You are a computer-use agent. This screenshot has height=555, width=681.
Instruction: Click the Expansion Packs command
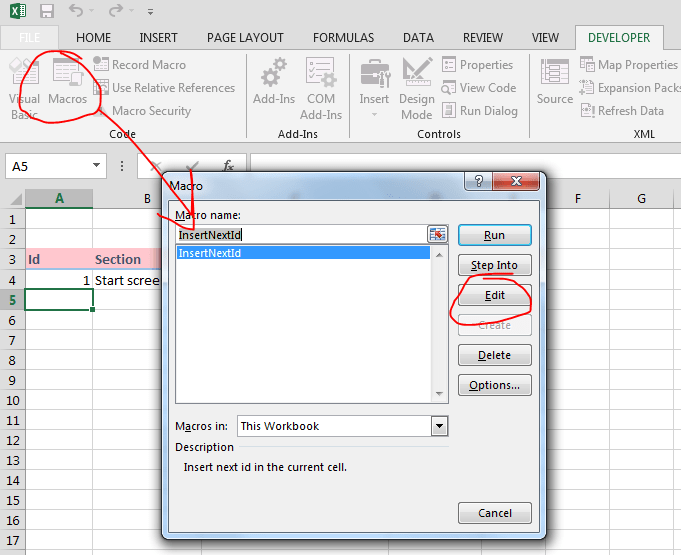click(630, 87)
